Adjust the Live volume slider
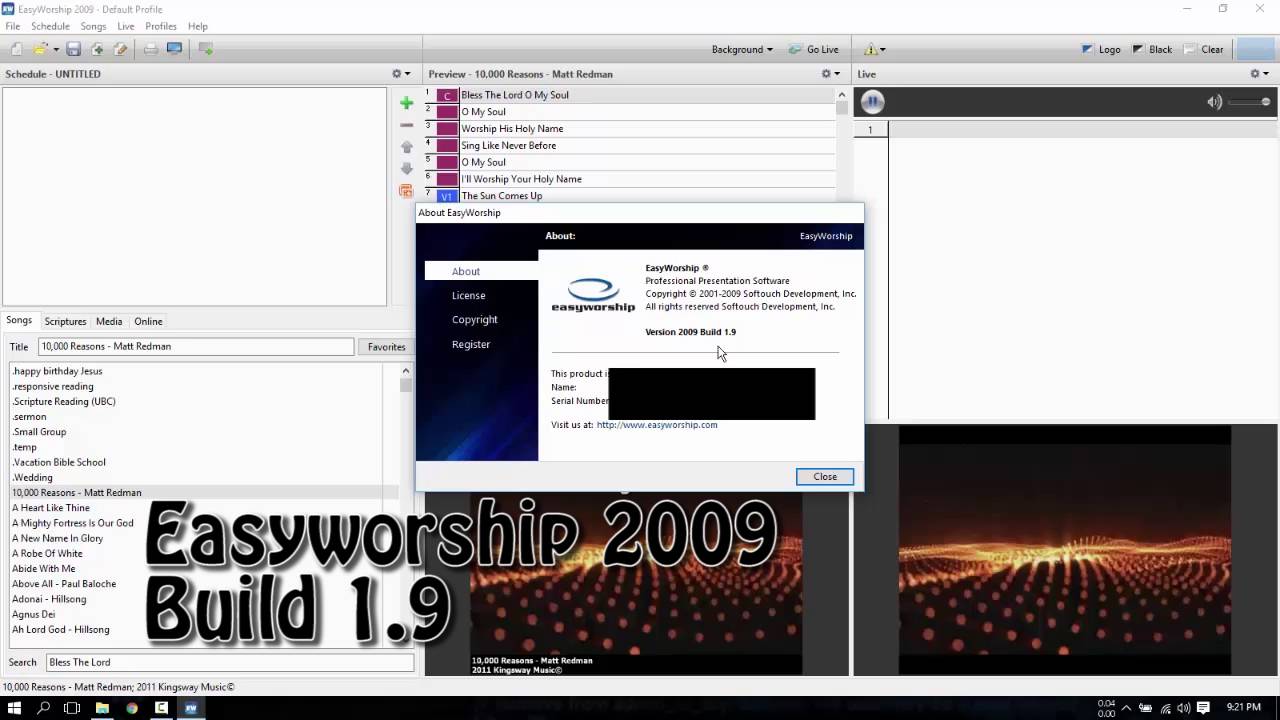1280x720 pixels. pos(1250,102)
